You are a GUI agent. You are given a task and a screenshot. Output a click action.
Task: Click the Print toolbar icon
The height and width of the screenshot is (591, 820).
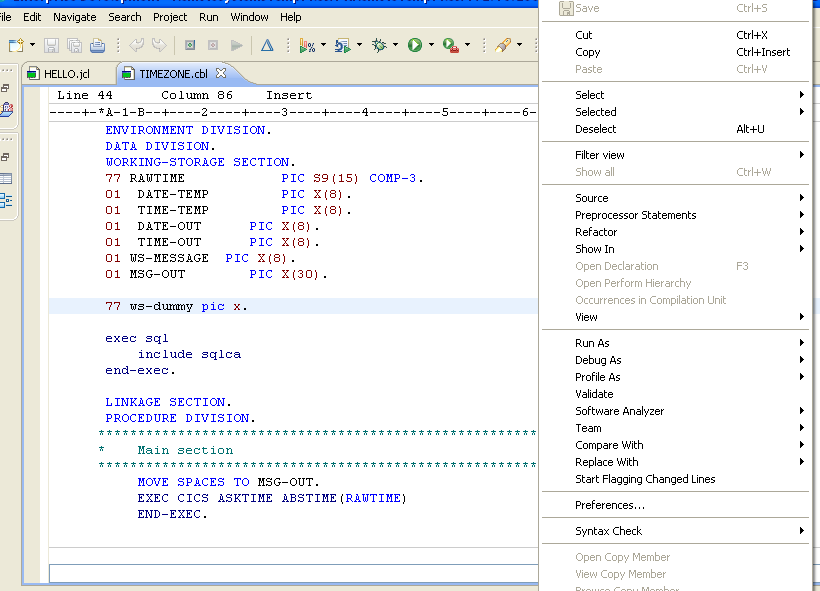[97, 46]
